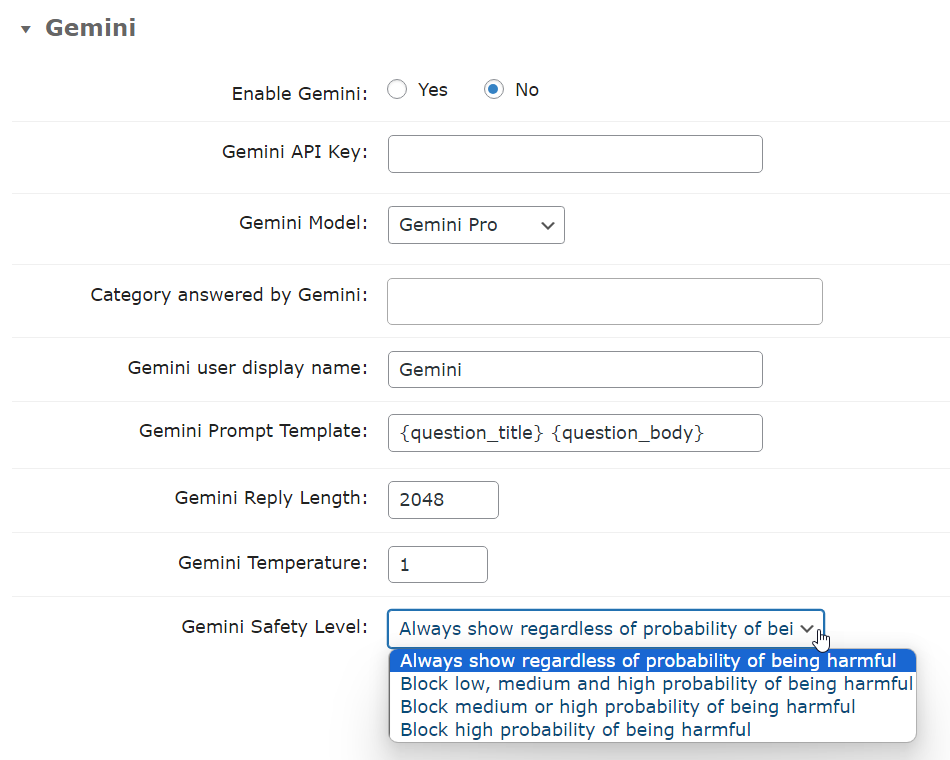Open the Gemini Model dropdown
The height and width of the screenshot is (760, 950).
click(476, 225)
